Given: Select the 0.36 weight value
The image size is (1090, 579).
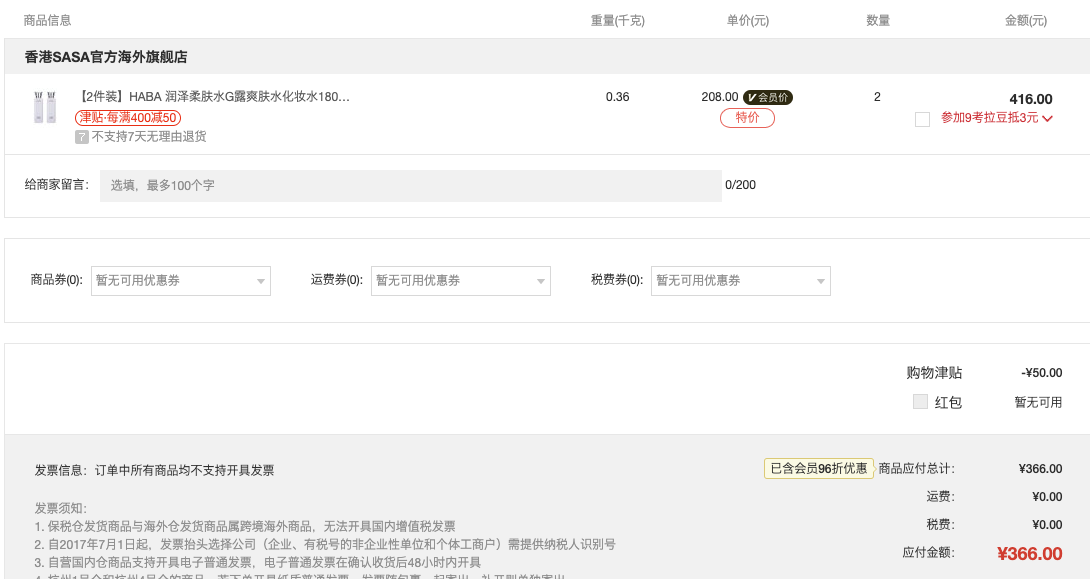Looking at the screenshot, I should tap(617, 97).
